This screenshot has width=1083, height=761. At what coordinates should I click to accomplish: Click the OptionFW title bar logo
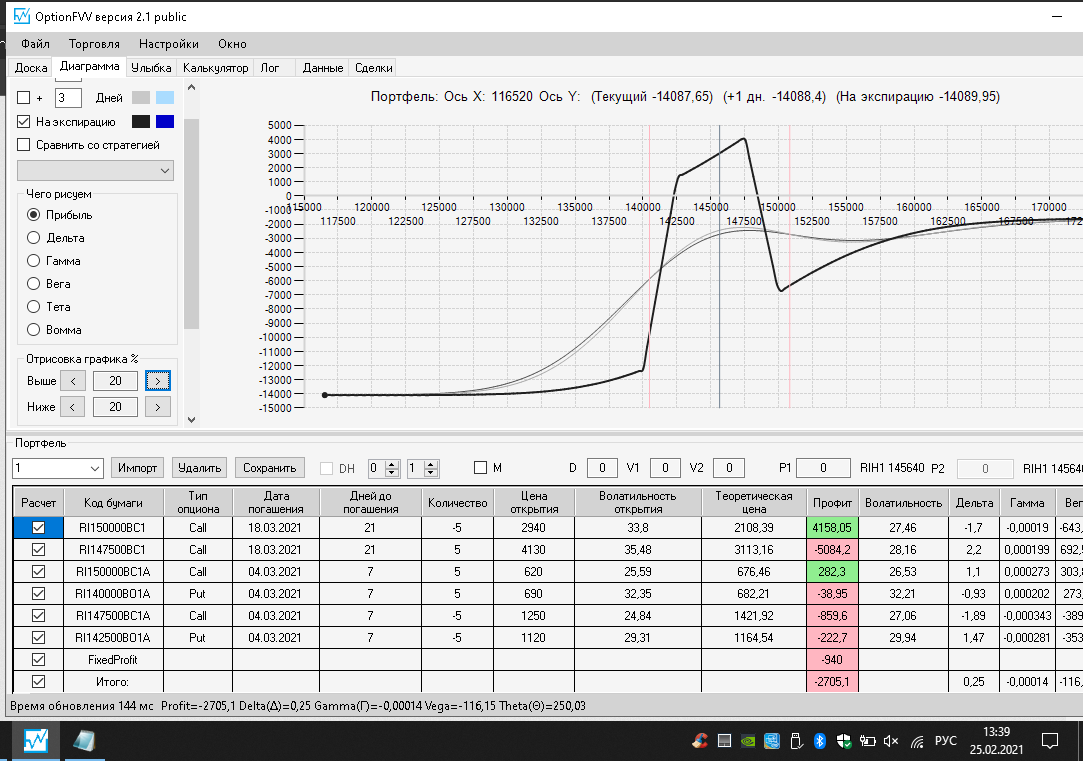(21, 16)
